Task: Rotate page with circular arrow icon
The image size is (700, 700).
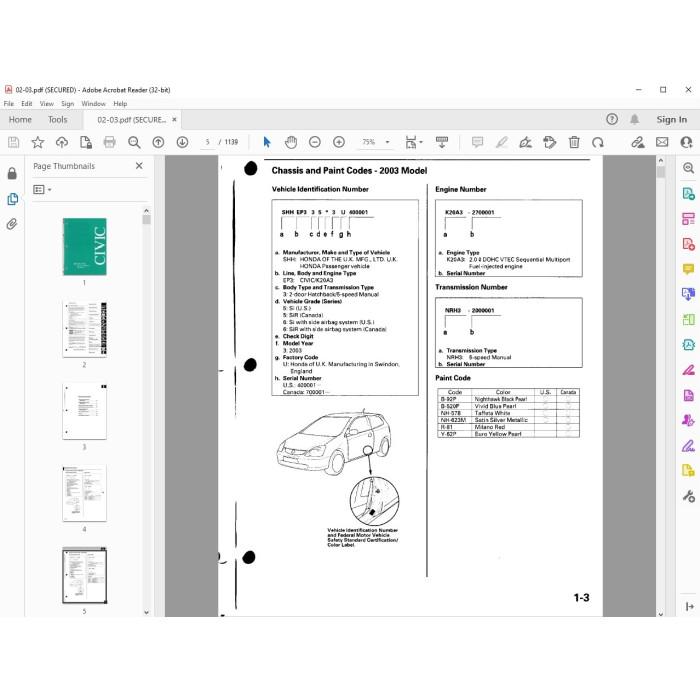Action: tap(598, 142)
